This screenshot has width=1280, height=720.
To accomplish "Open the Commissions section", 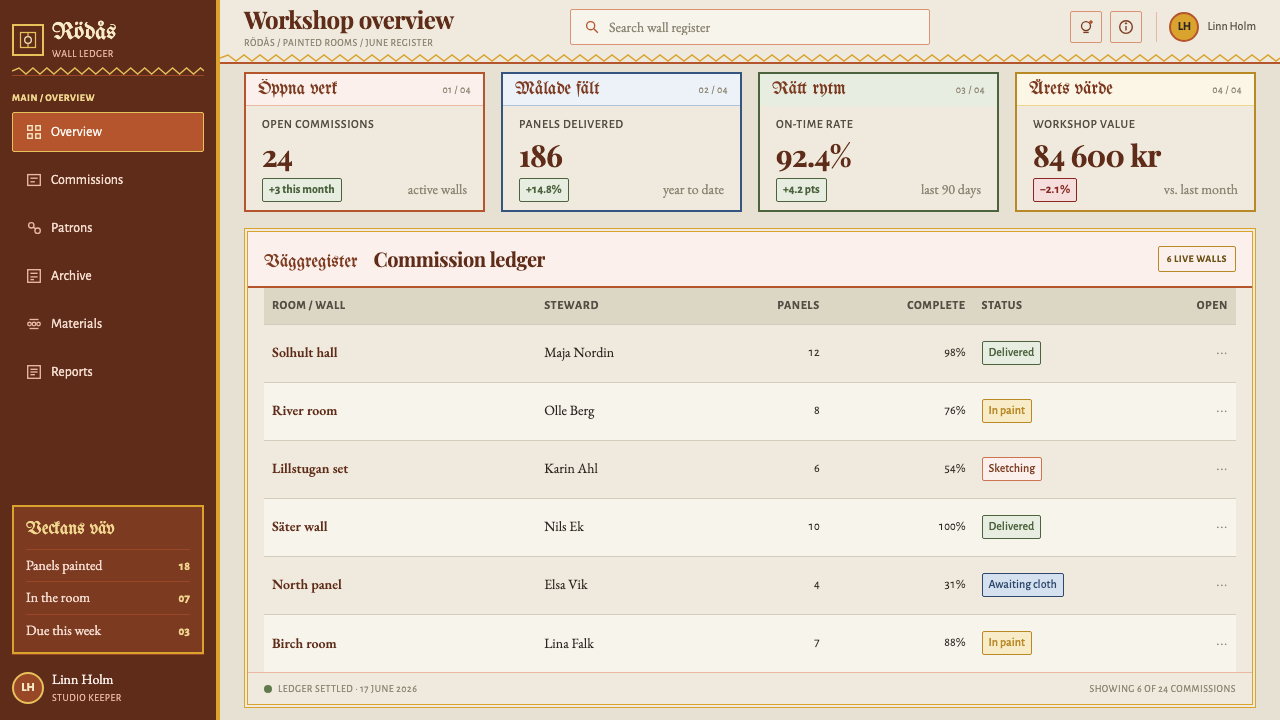I will [x=108, y=180].
